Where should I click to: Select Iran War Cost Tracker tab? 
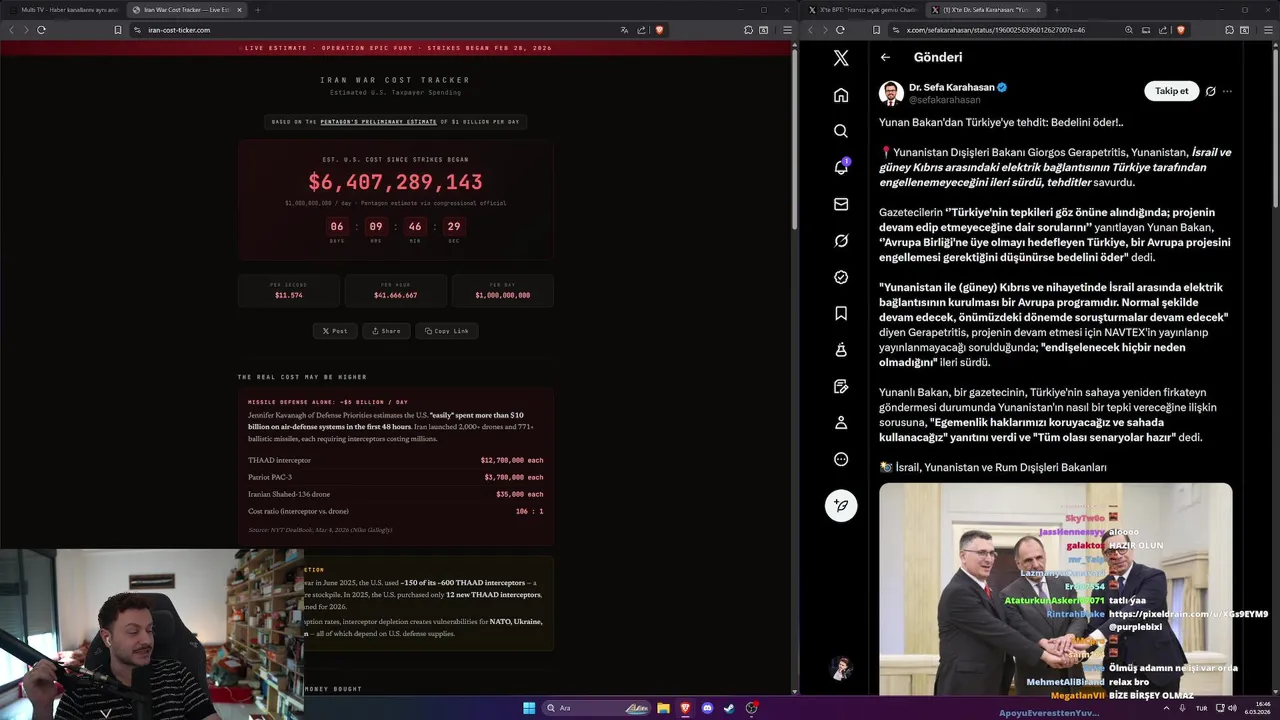[x=187, y=10]
